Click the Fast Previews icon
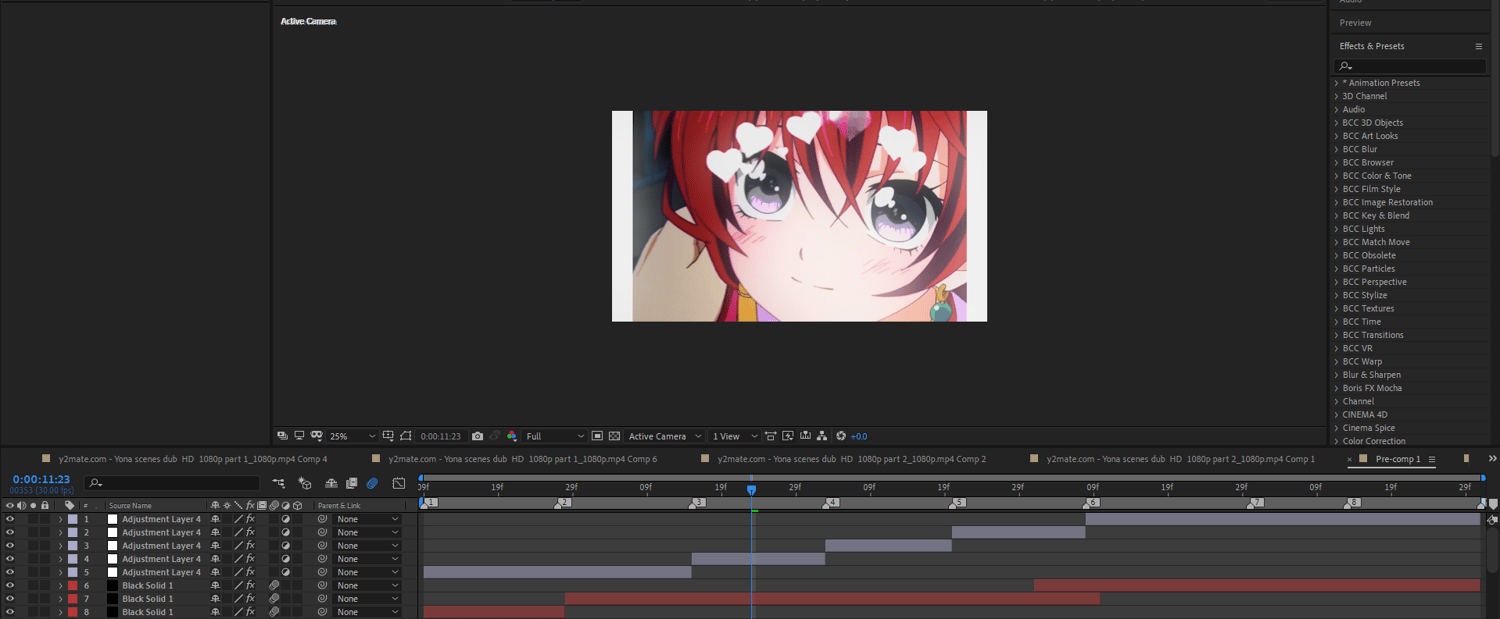 pos(788,436)
